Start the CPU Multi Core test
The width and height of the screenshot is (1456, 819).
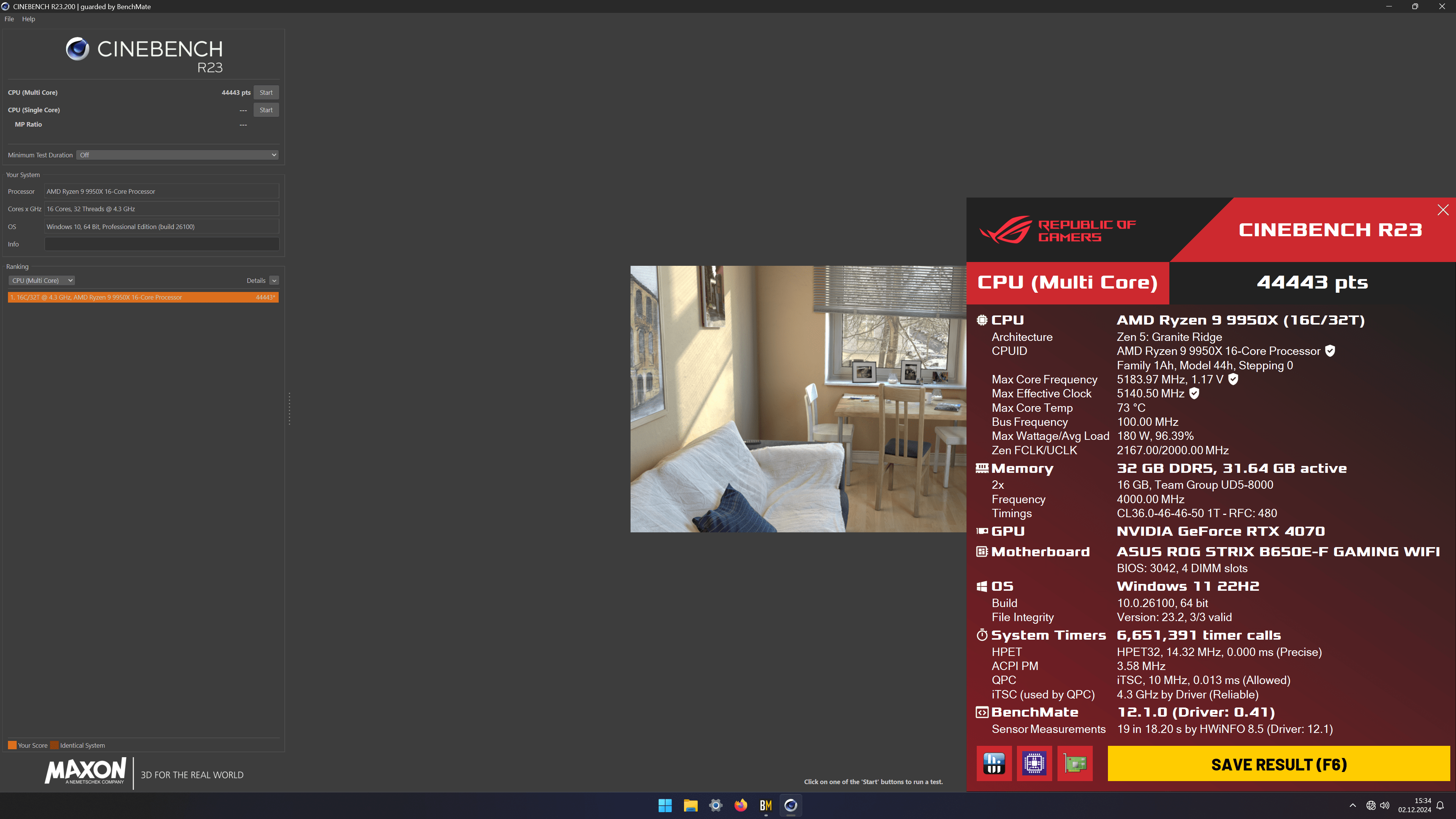click(x=266, y=93)
